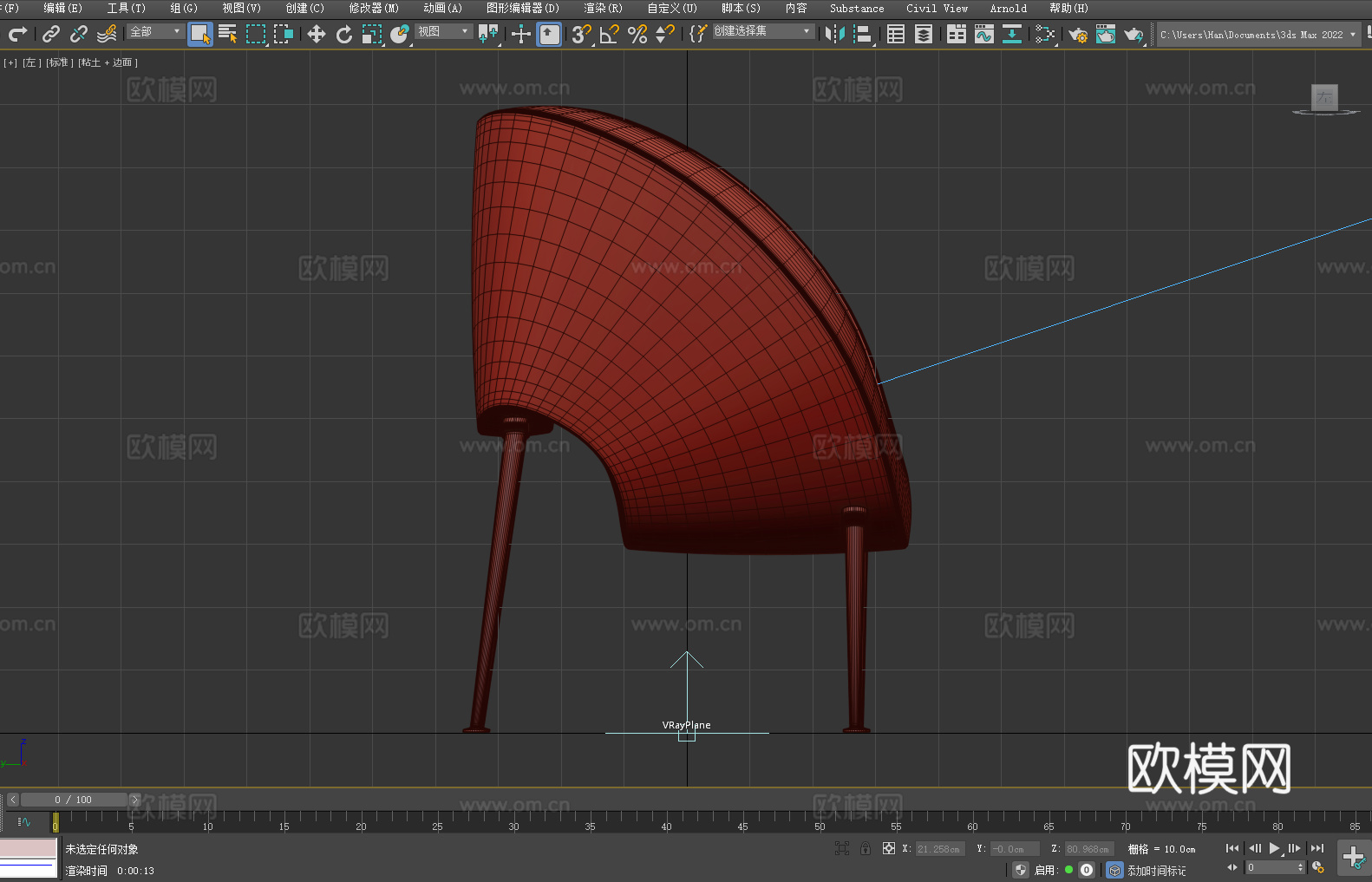Click the X coordinate field
Image resolution: width=1372 pixels, height=882 pixels.
tap(939, 849)
